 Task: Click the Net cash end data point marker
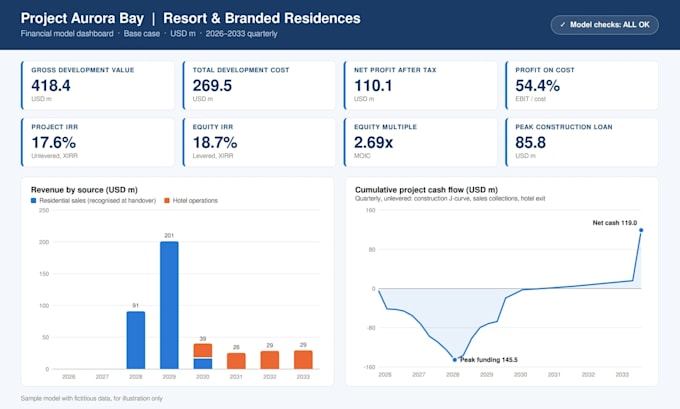click(x=641, y=230)
